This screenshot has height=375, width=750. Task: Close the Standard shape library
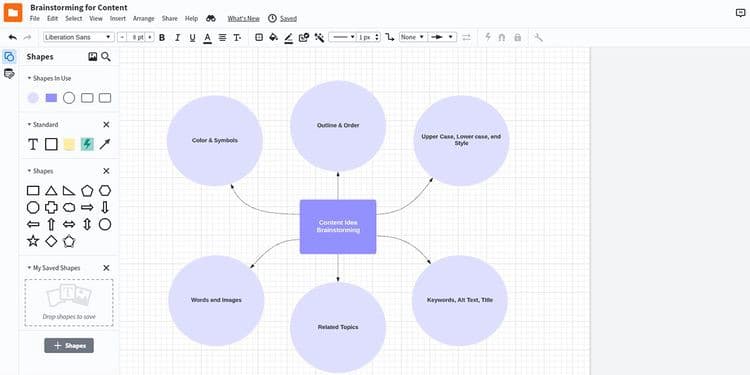pyautogui.click(x=106, y=124)
